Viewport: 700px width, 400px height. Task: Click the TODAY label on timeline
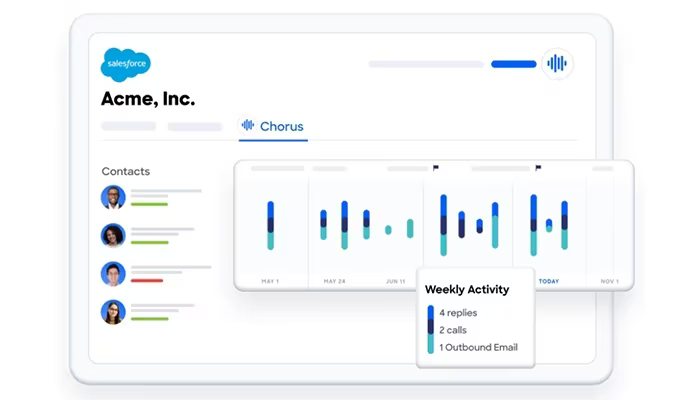[x=549, y=281]
